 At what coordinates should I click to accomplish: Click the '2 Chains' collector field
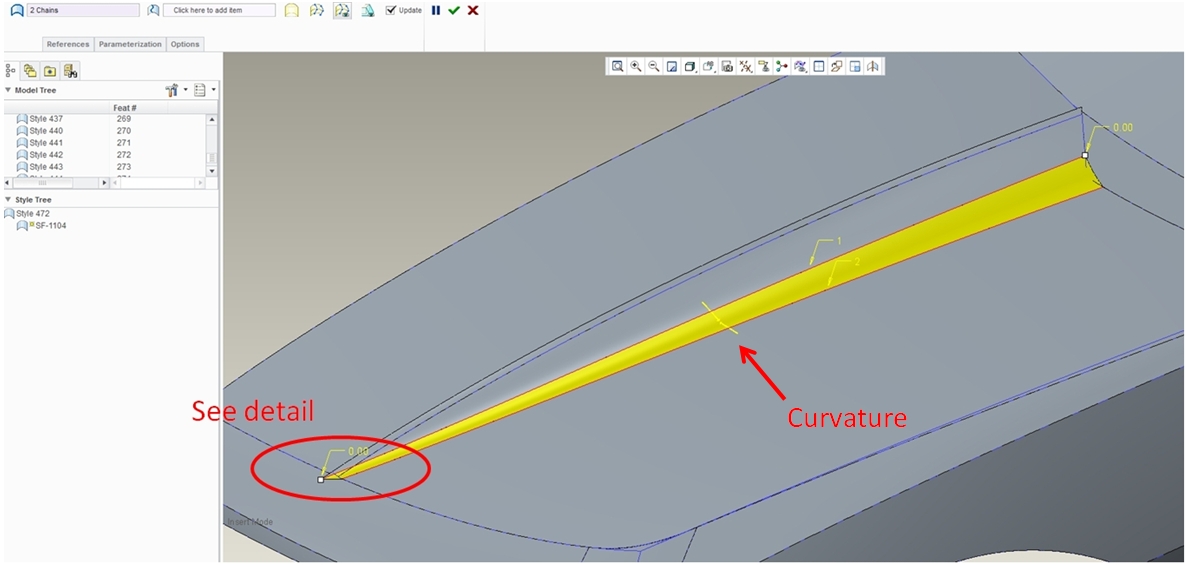pos(83,11)
